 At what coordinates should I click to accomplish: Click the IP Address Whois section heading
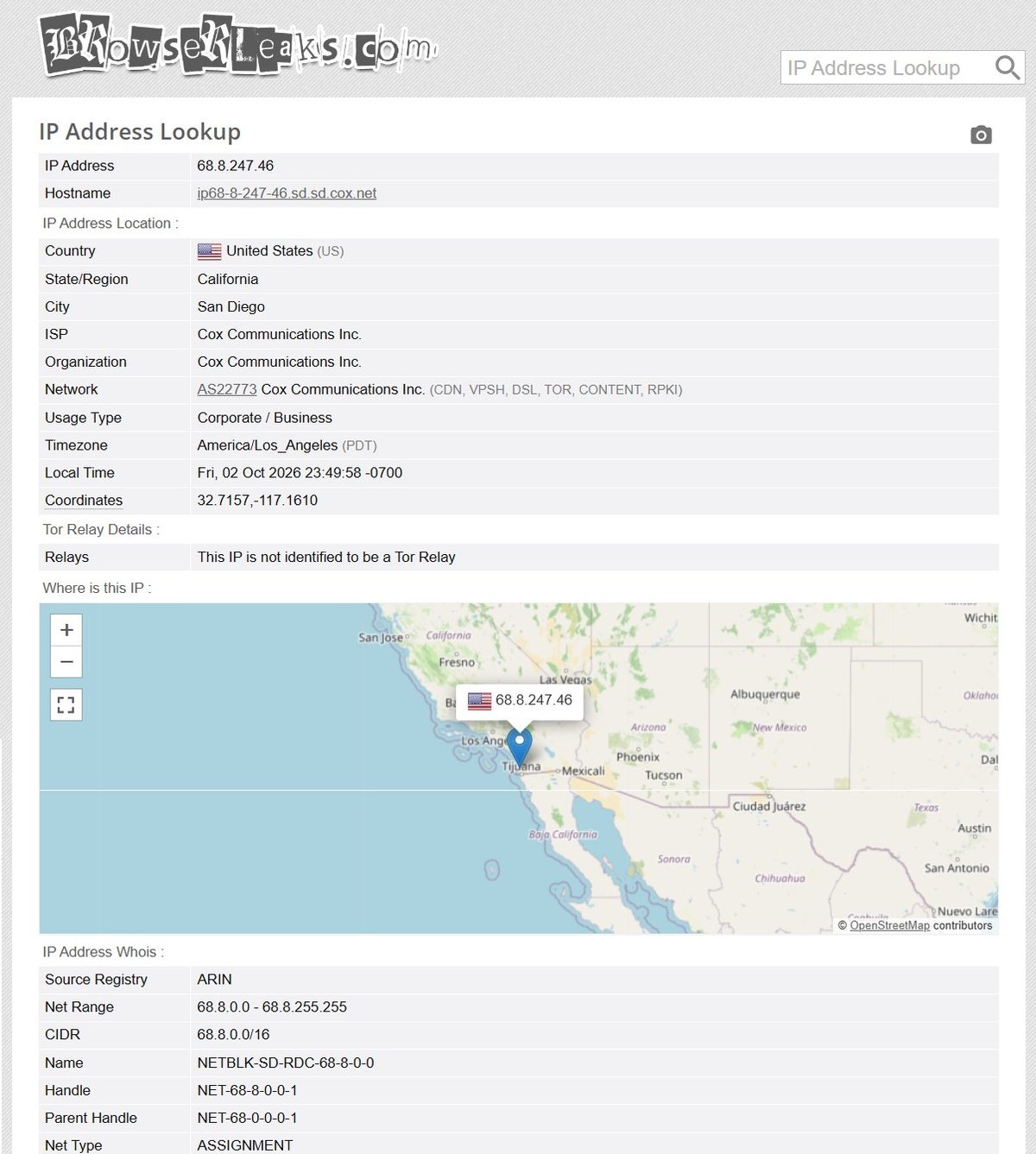pyautogui.click(x=104, y=952)
